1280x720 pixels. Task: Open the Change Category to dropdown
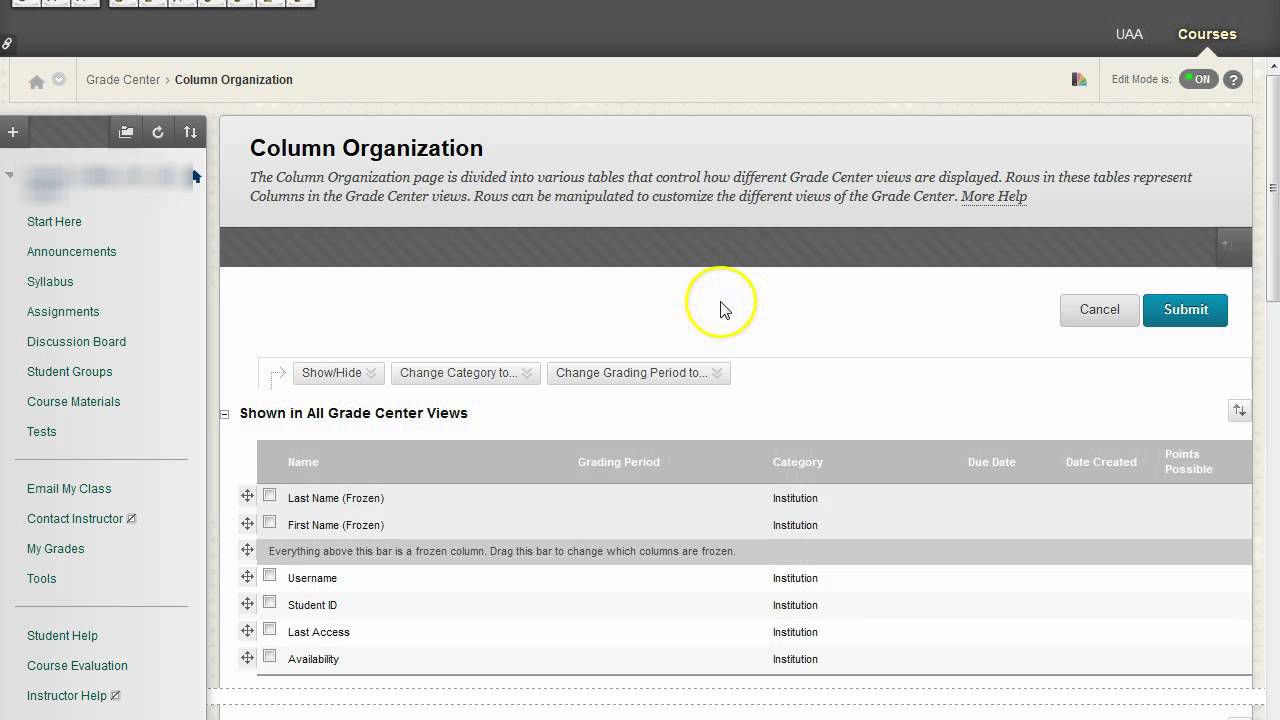466,373
